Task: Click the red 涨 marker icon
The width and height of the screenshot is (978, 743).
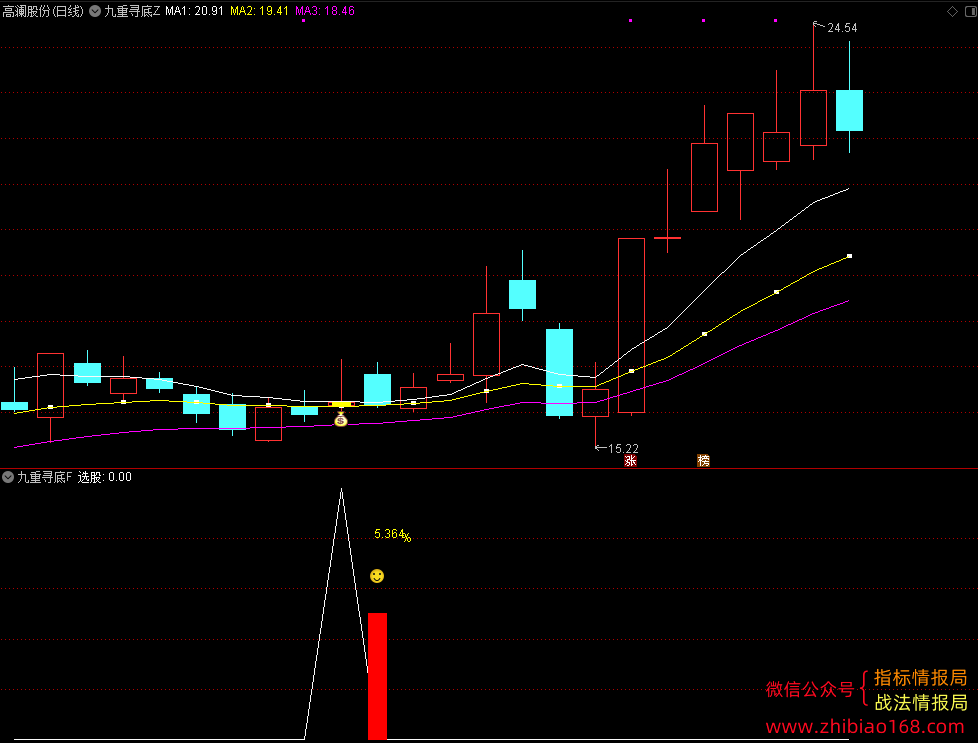Action: coord(631,461)
